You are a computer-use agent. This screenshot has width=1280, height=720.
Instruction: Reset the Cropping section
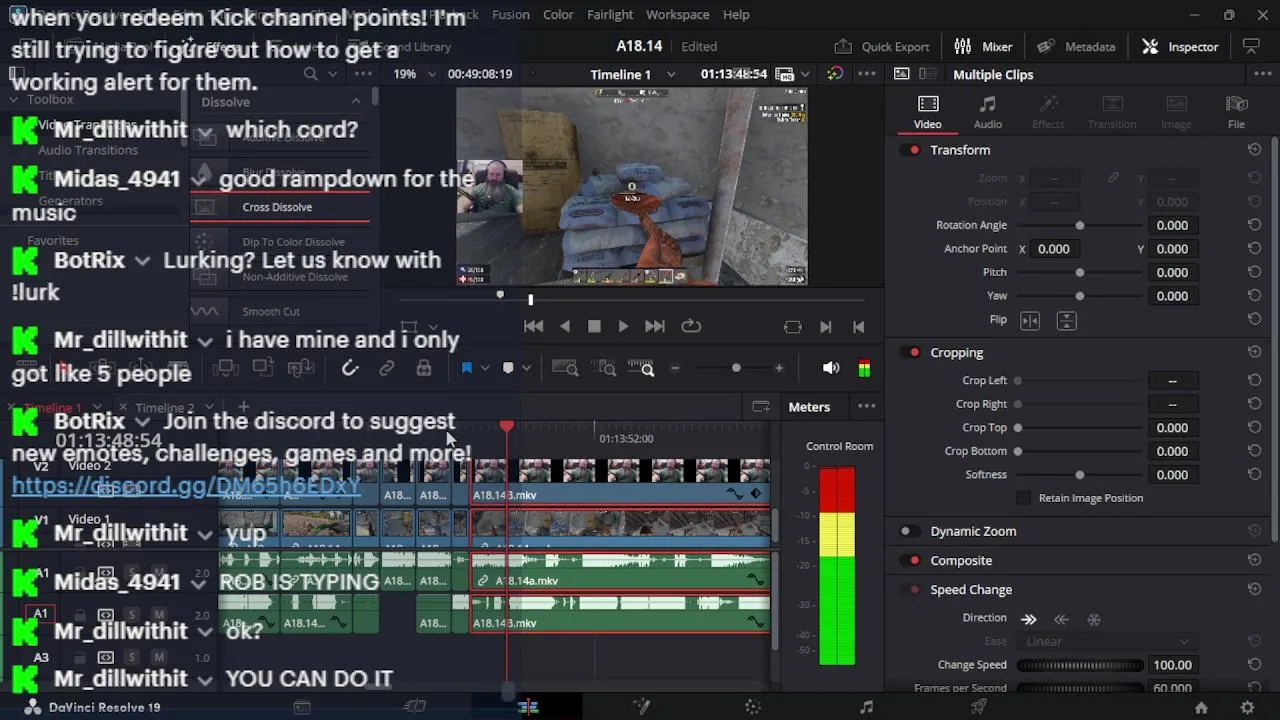[1254, 353]
